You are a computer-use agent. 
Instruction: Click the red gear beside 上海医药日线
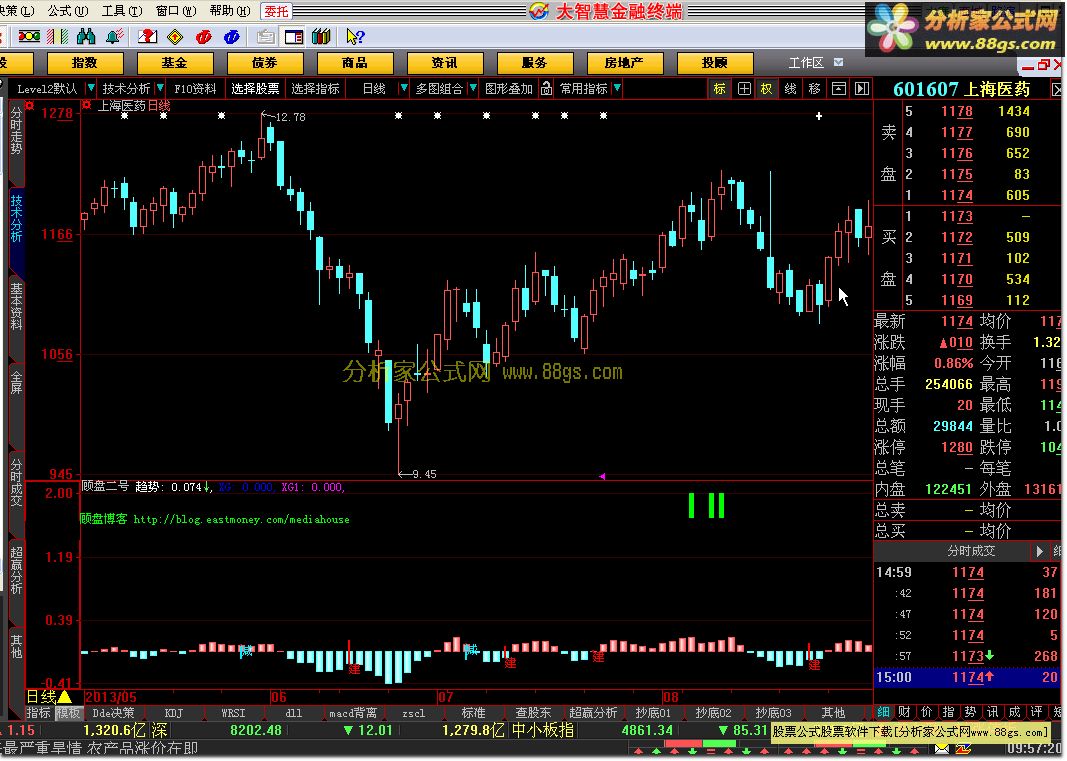pyautogui.click(x=86, y=105)
